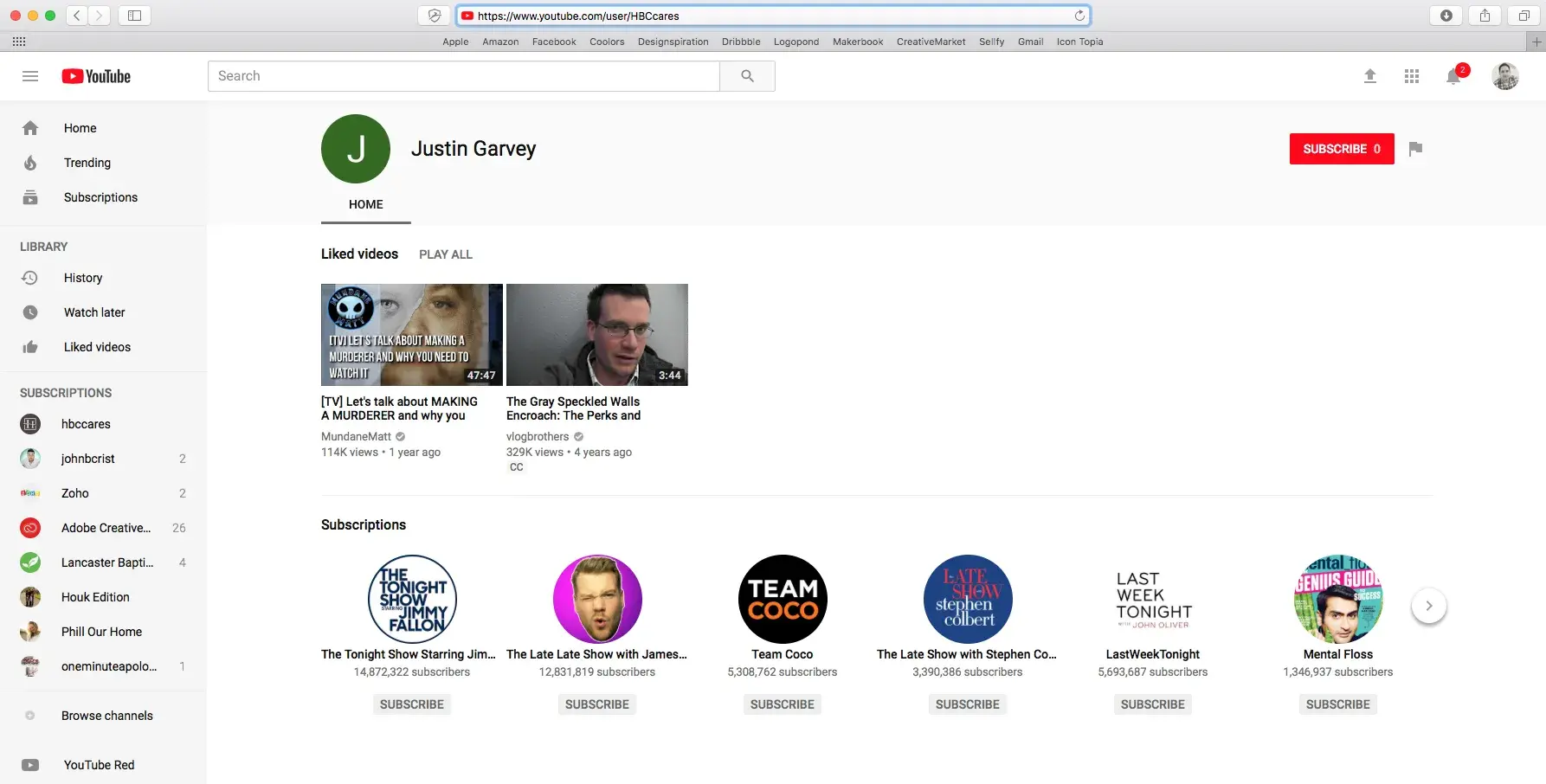1546x784 pixels.
Task: Click the YouTube logo
Action: (x=96, y=76)
